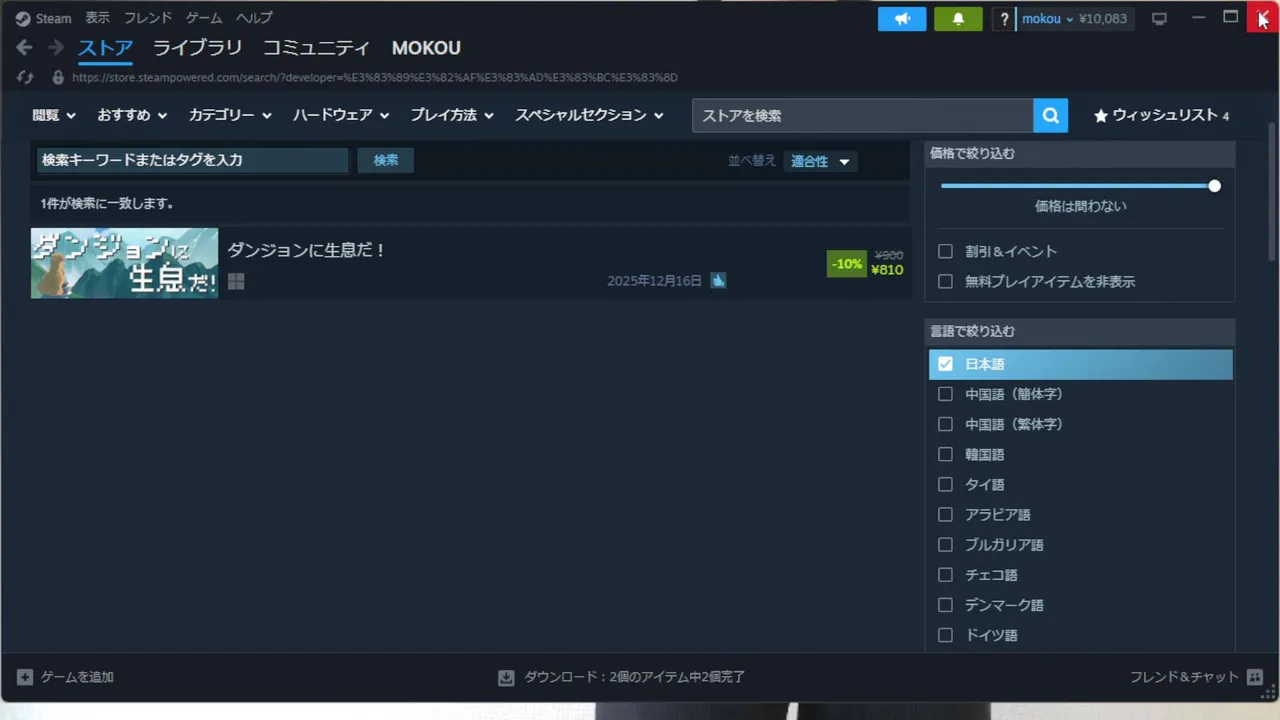Check the タイ語 language filter

(x=945, y=484)
